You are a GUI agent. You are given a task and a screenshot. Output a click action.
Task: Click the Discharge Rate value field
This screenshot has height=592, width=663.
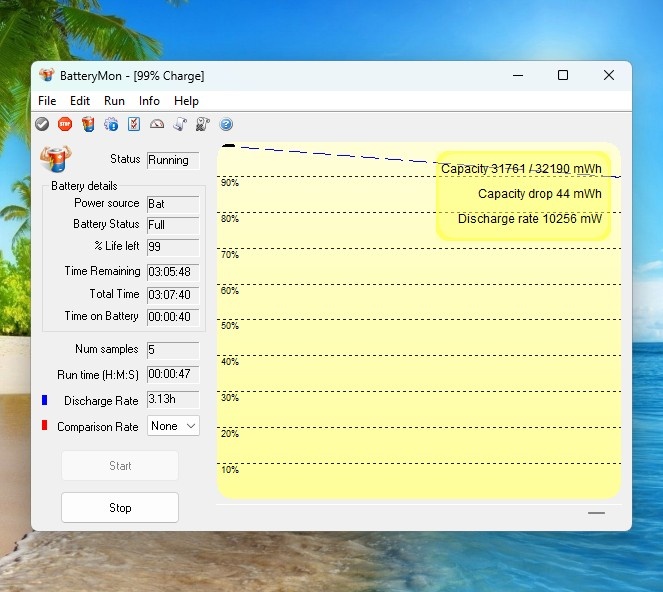[172, 400]
